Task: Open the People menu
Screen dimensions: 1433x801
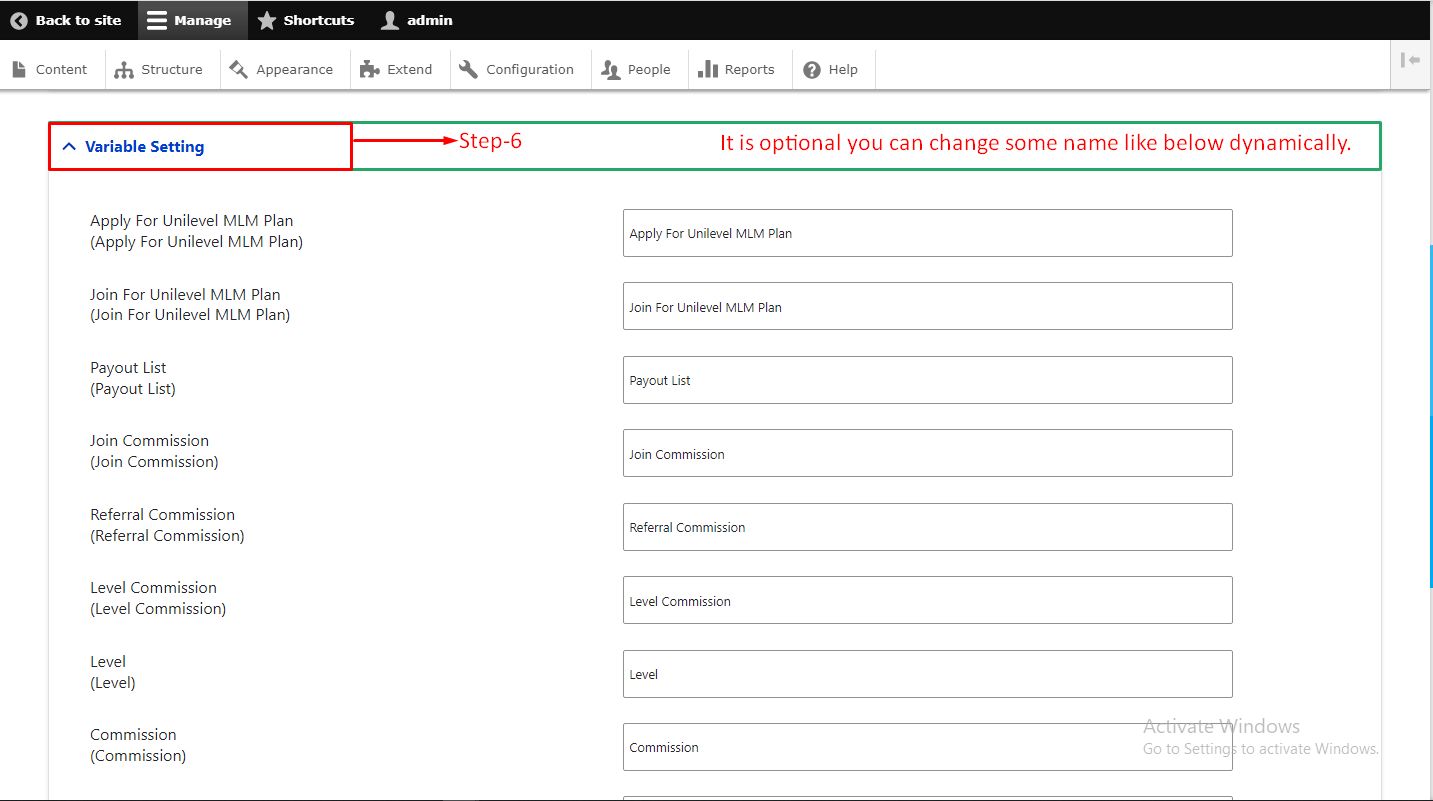Action: click(638, 69)
